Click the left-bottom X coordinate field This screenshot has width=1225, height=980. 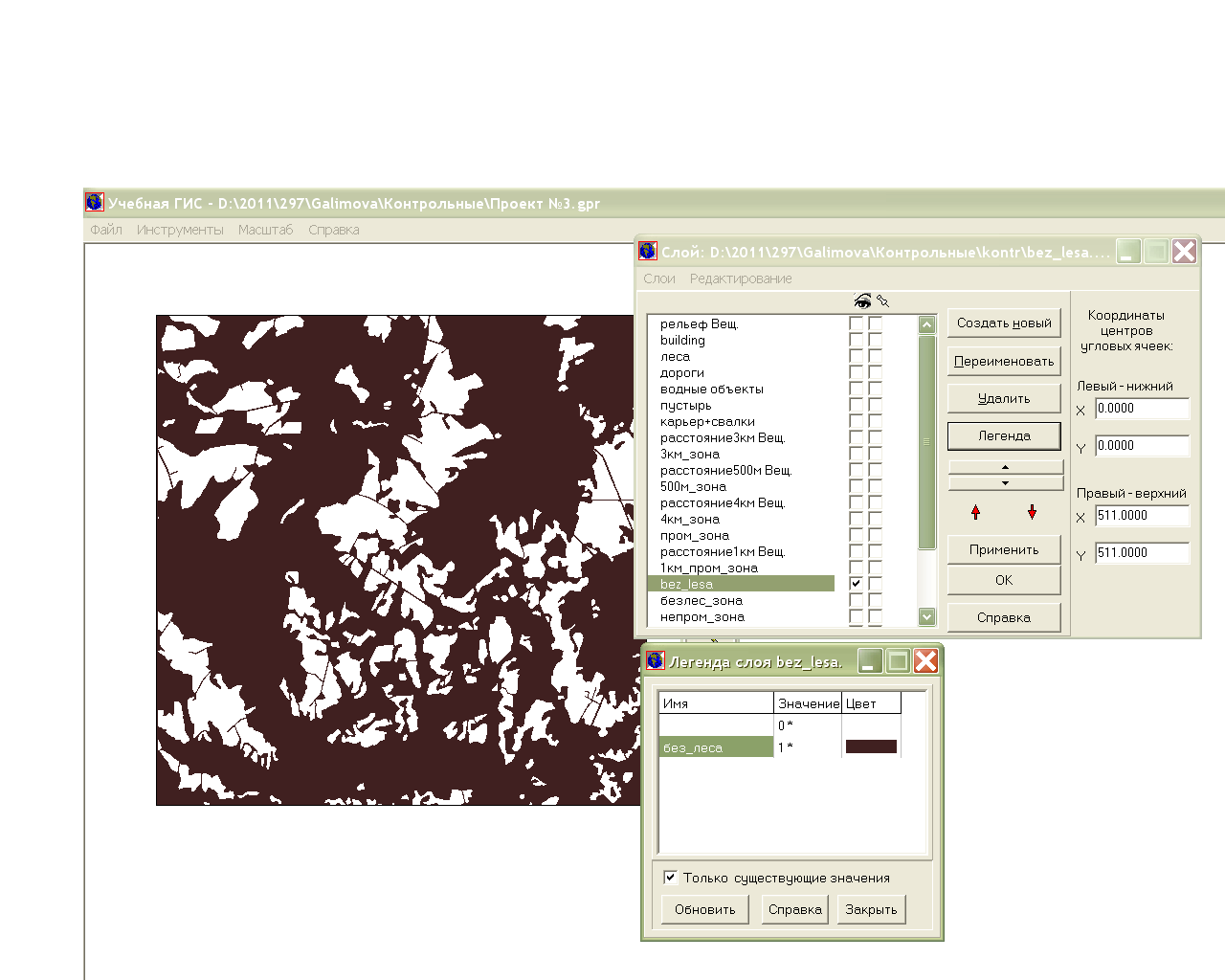(x=1142, y=409)
